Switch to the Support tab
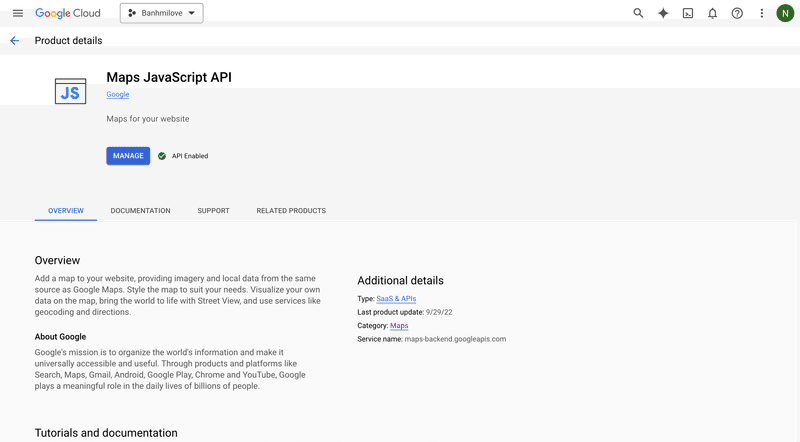This screenshot has width=800, height=442. tap(213, 210)
